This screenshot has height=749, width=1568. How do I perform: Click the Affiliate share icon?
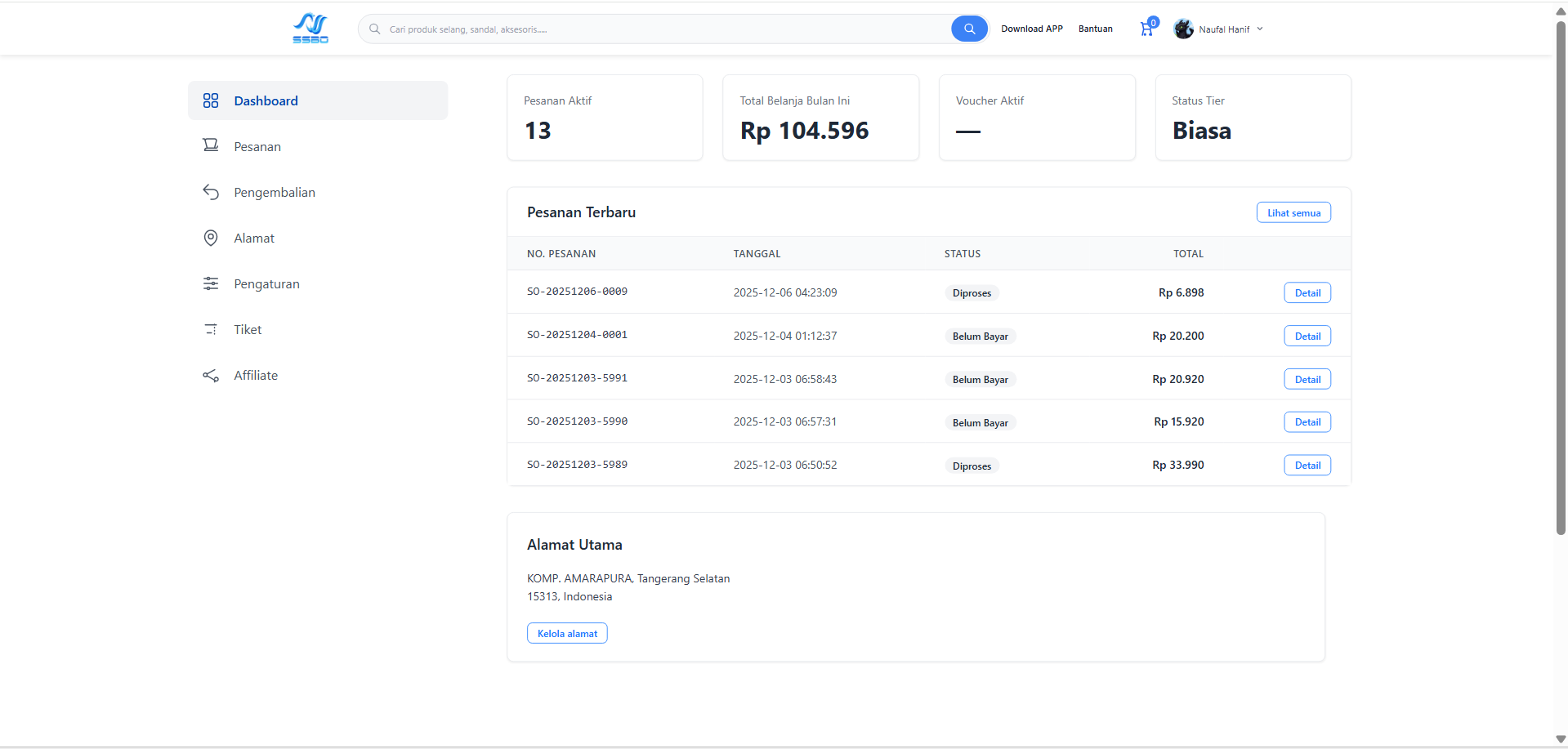click(x=211, y=376)
